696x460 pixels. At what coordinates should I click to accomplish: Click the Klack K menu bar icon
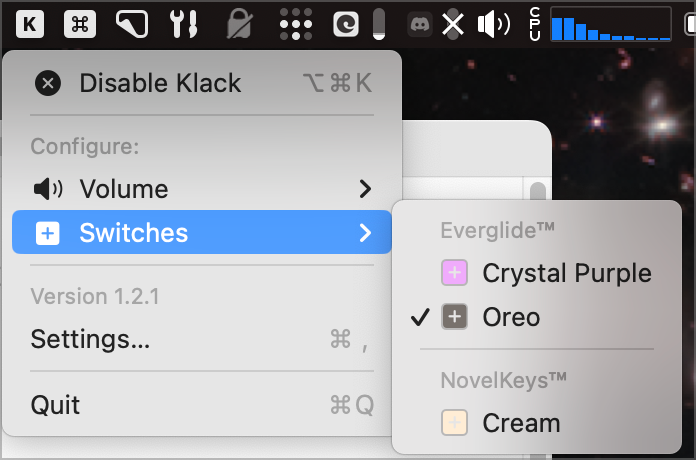[30, 24]
